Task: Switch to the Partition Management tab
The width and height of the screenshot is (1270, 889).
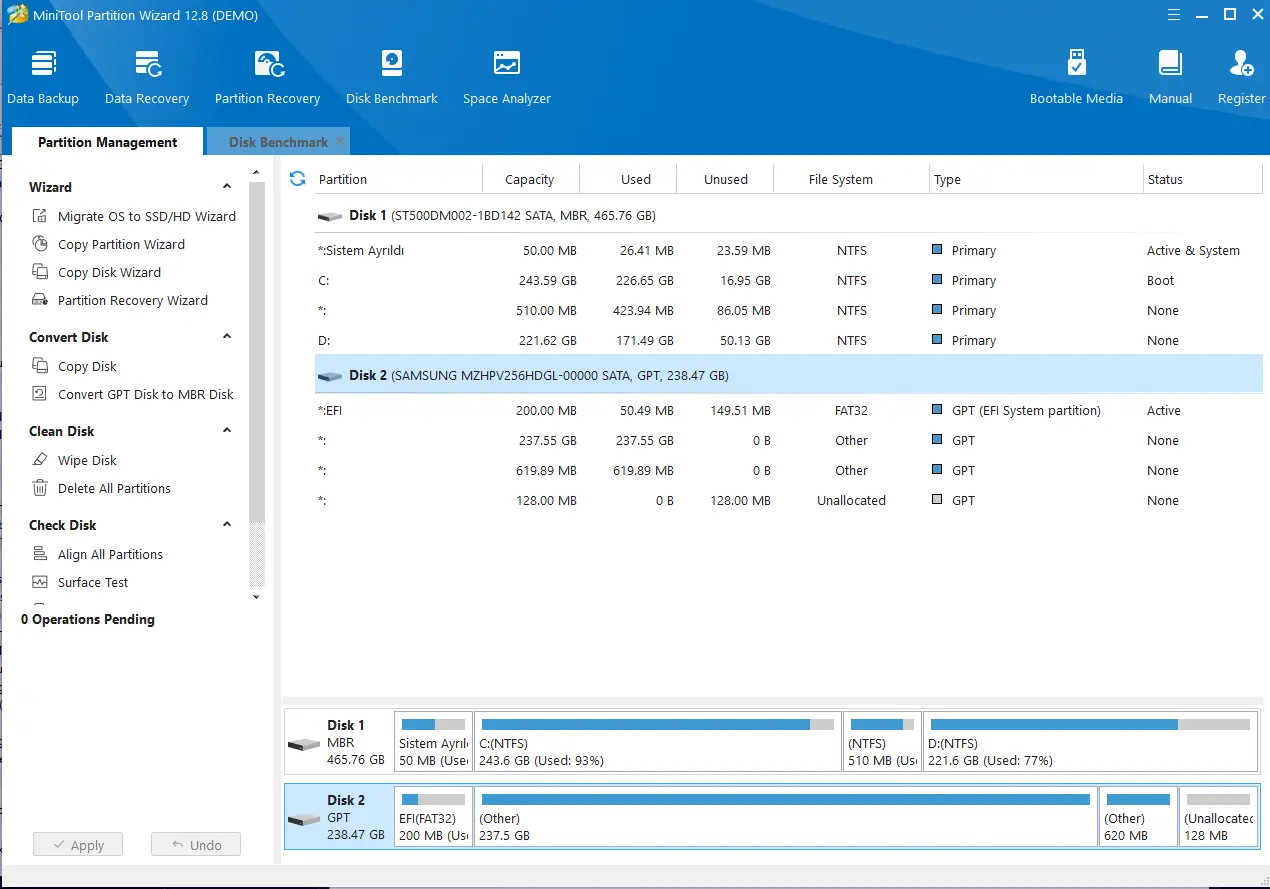Action: click(108, 142)
